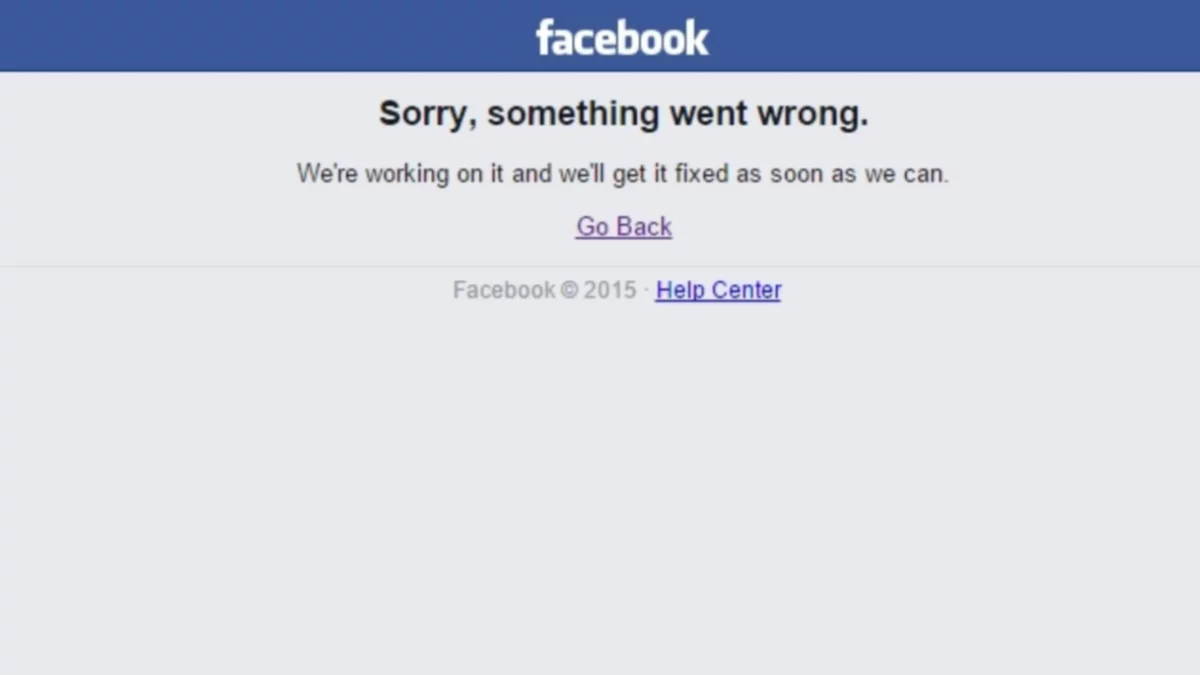1200x675 pixels.
Task: Click the letter "f" of the facebook logo
Action: 544,37
